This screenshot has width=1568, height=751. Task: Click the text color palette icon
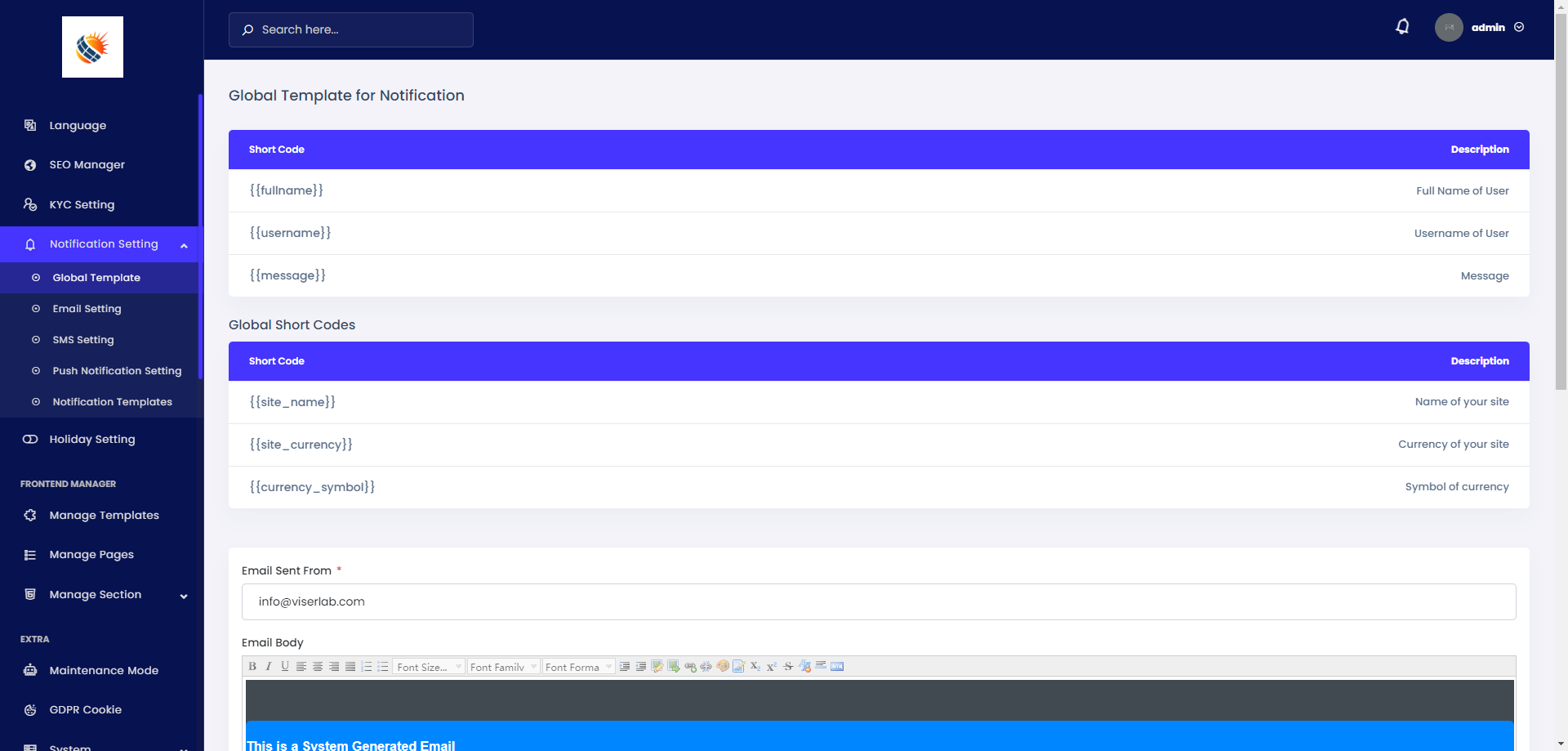(x=723, y=667)
